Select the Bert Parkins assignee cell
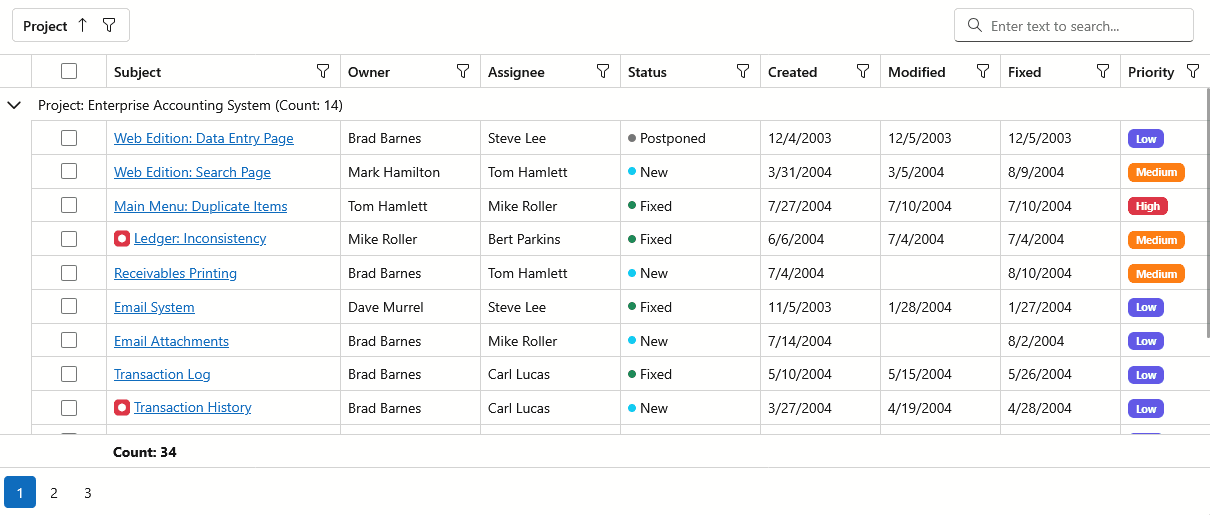 coord(550,239)
